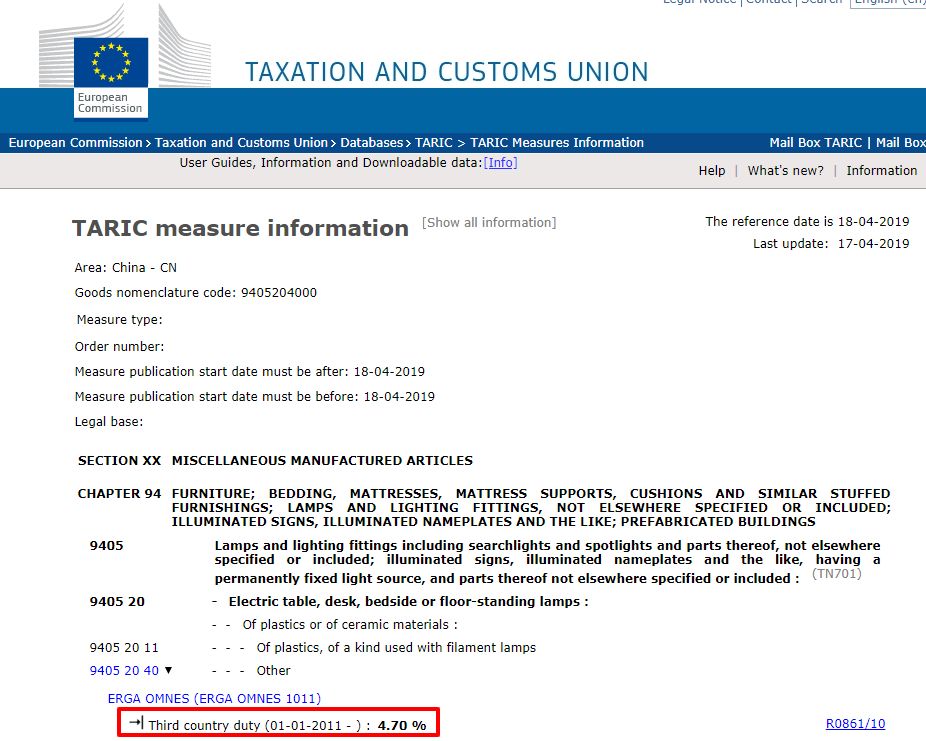Click the TARIC measure information heading

240,228
